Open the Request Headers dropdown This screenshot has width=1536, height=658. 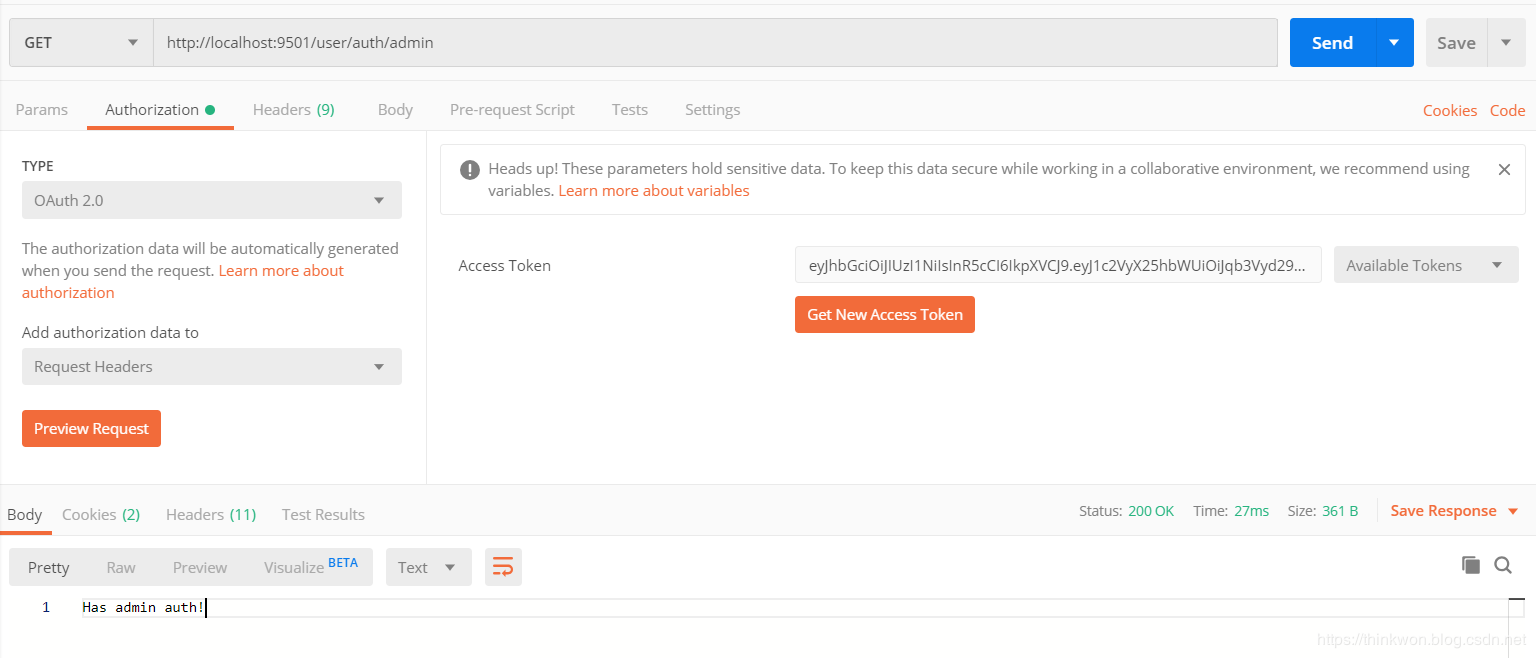point(212,367)
